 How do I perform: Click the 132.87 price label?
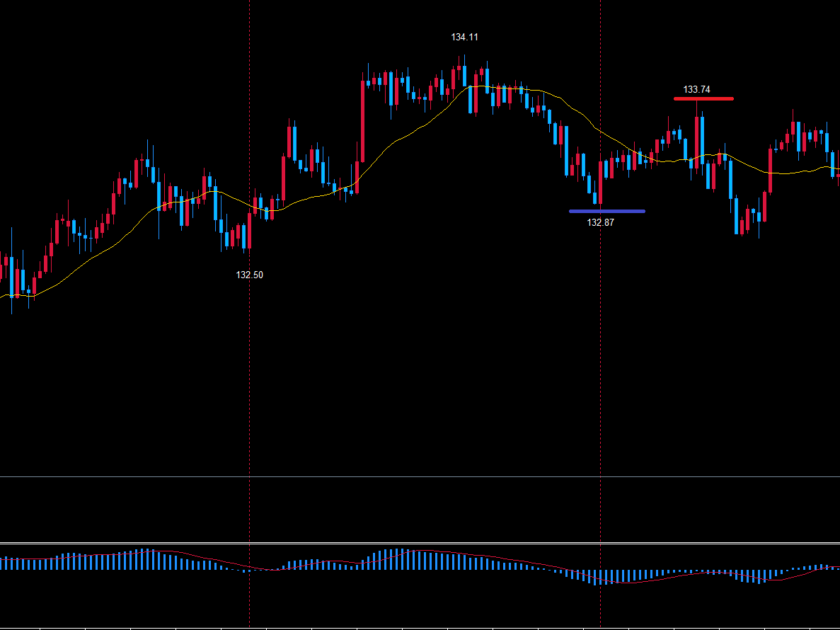(600, 222)
